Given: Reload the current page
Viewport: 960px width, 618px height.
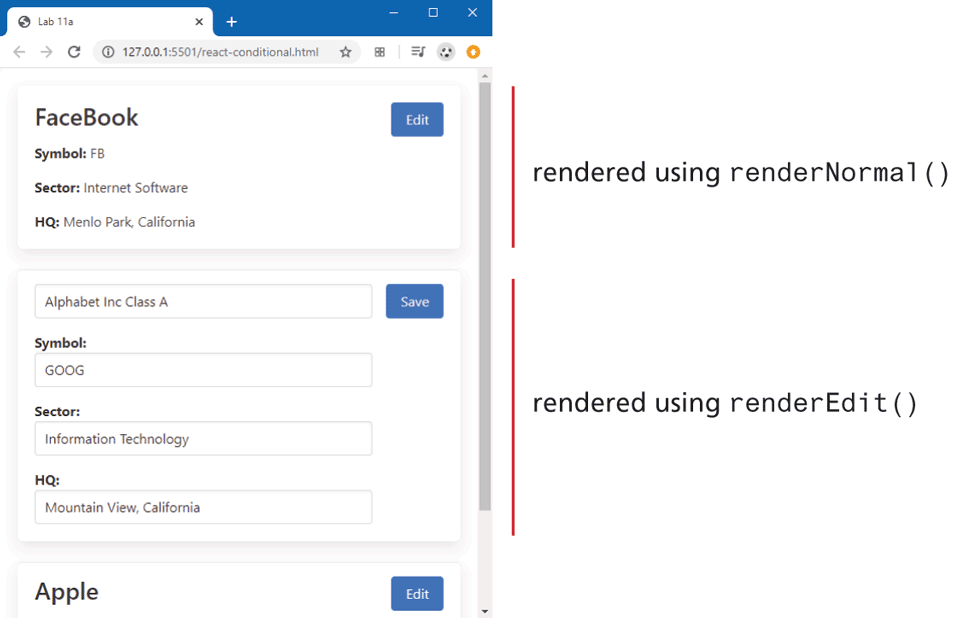Looking at the screenshot, I should coord(74,52).
